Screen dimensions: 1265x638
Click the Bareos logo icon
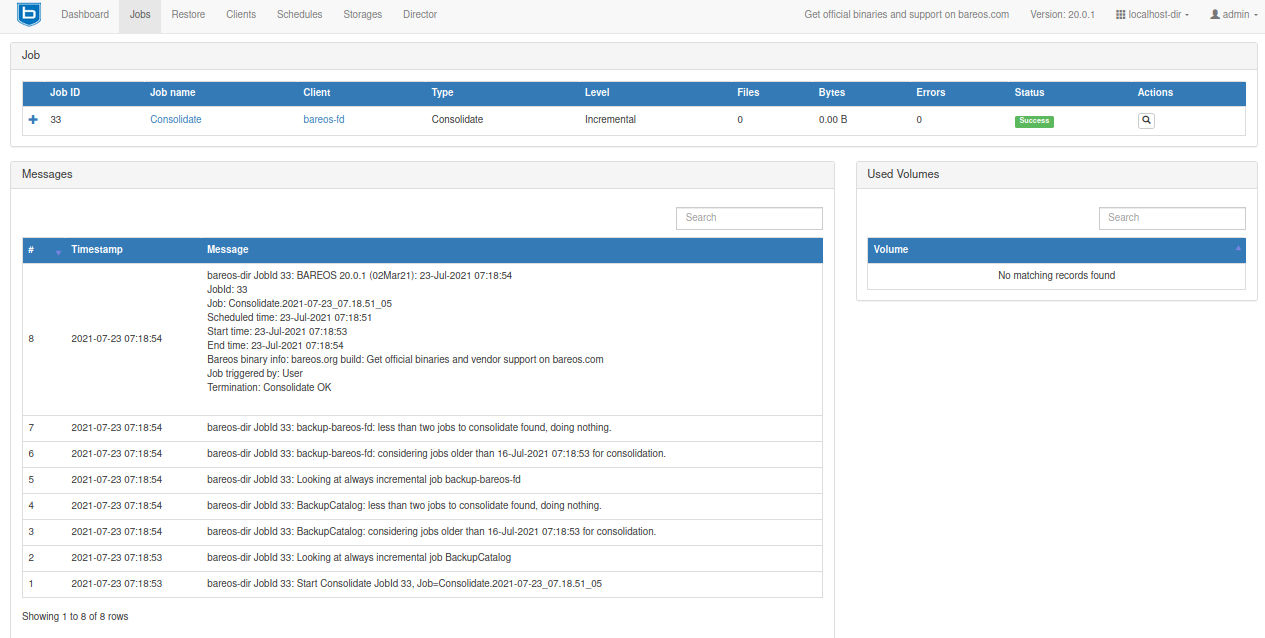29,15
